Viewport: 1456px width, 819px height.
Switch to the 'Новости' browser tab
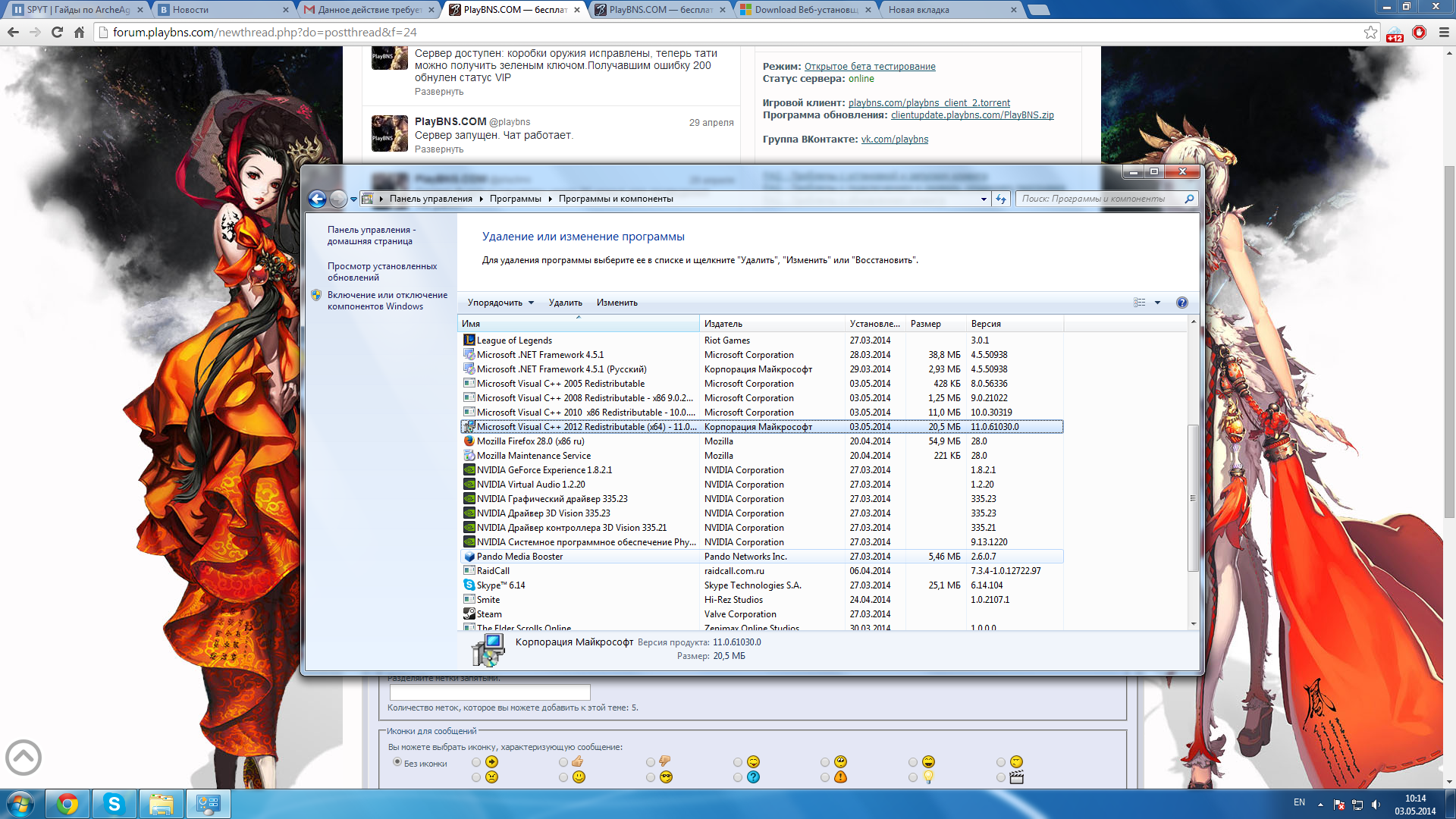coord(222,10)
